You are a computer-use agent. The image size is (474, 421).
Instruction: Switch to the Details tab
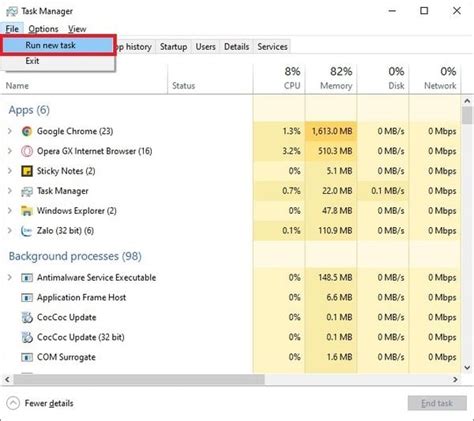click(x=236, y=47)
